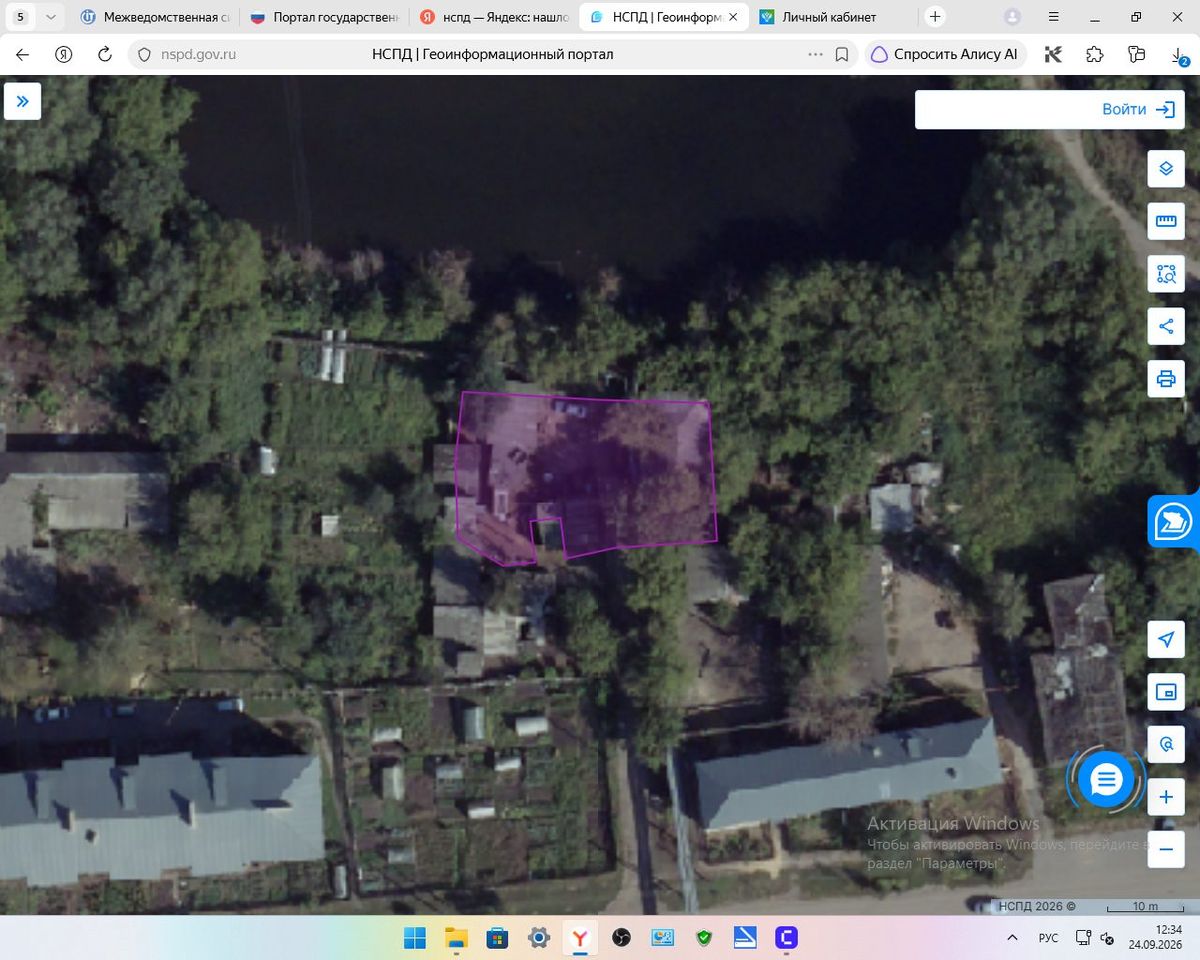The width and height of the screenshot is (1200, 960).
Task: Open File Explorer from the taskbar
Action: pyautogui.click(x=456, y=938)
